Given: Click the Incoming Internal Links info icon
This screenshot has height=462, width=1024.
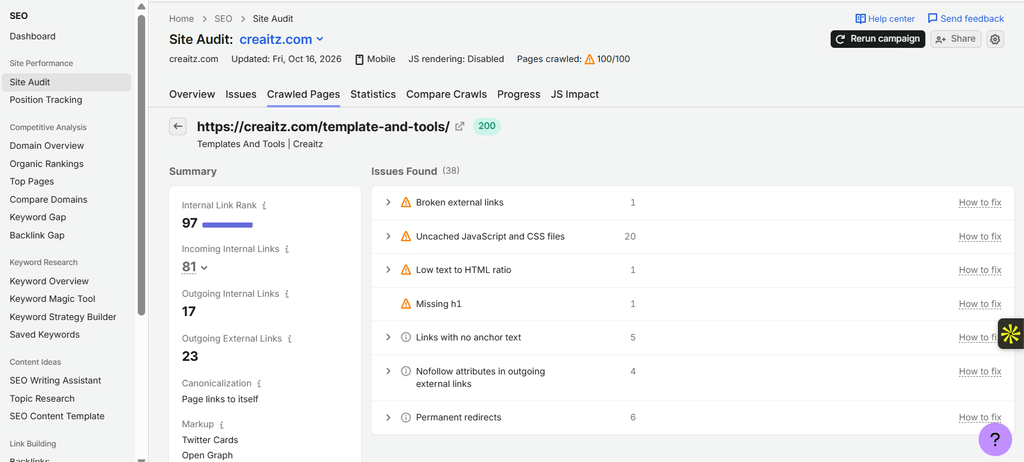Looking at the screenshot, I should point(287,249).
